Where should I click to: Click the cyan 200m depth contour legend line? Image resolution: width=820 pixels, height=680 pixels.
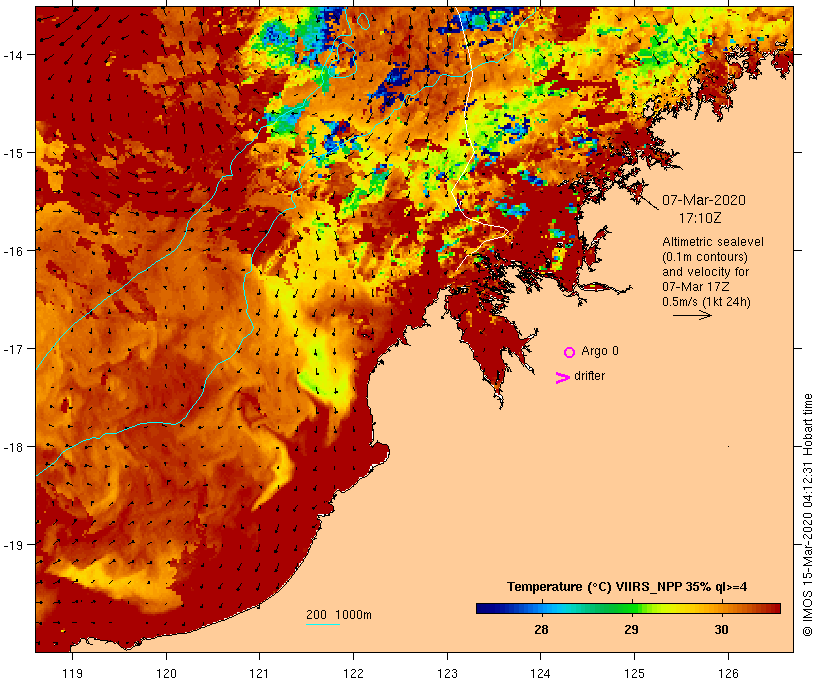tap(323, 624)
